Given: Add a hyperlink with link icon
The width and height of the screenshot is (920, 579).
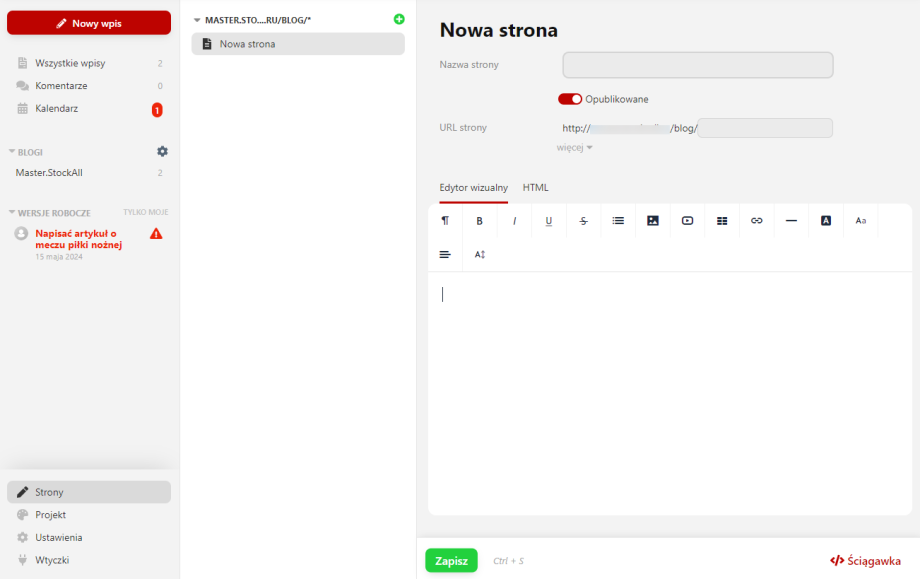Looking at the screenshot, I should (757, 221).
